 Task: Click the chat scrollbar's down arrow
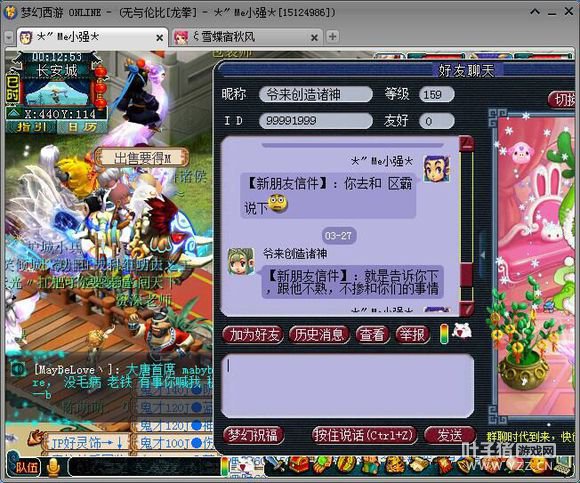467,308
